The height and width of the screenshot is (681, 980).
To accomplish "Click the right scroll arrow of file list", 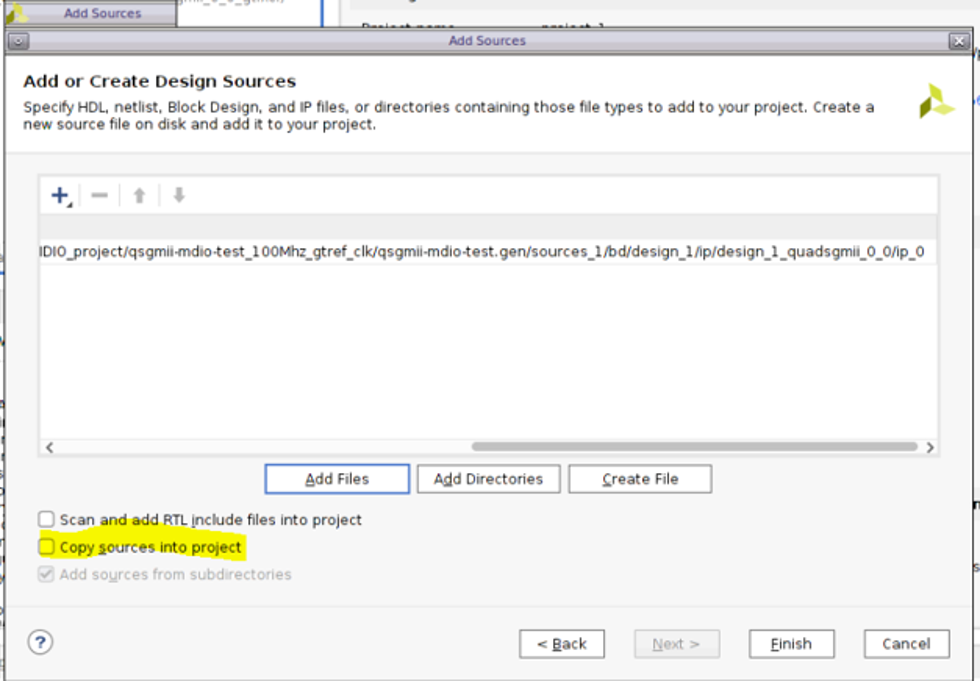I will pyautogui.click(x=930, y=447).
